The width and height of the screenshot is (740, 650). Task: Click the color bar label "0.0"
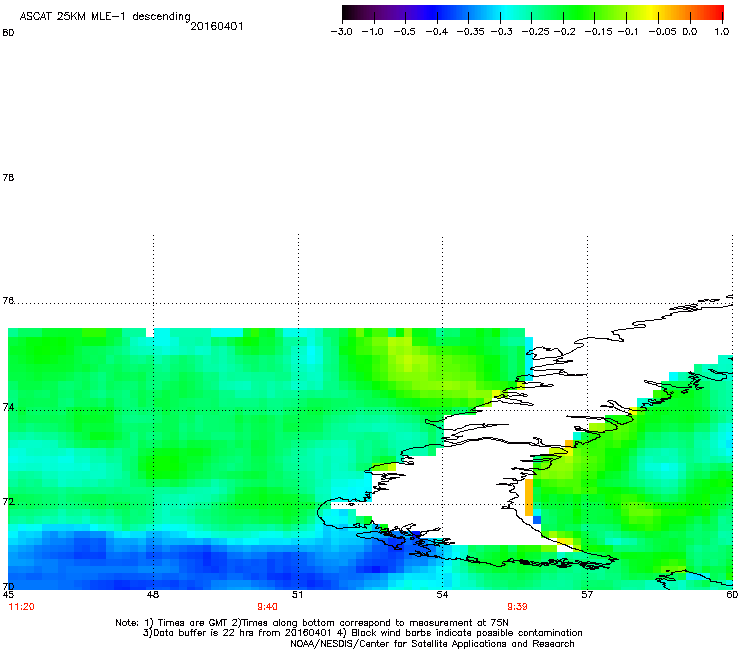coord(690,32)
